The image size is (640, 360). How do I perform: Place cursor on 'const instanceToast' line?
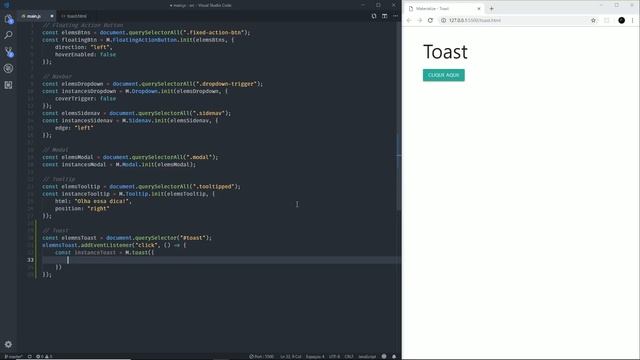(x=104, y=252)
